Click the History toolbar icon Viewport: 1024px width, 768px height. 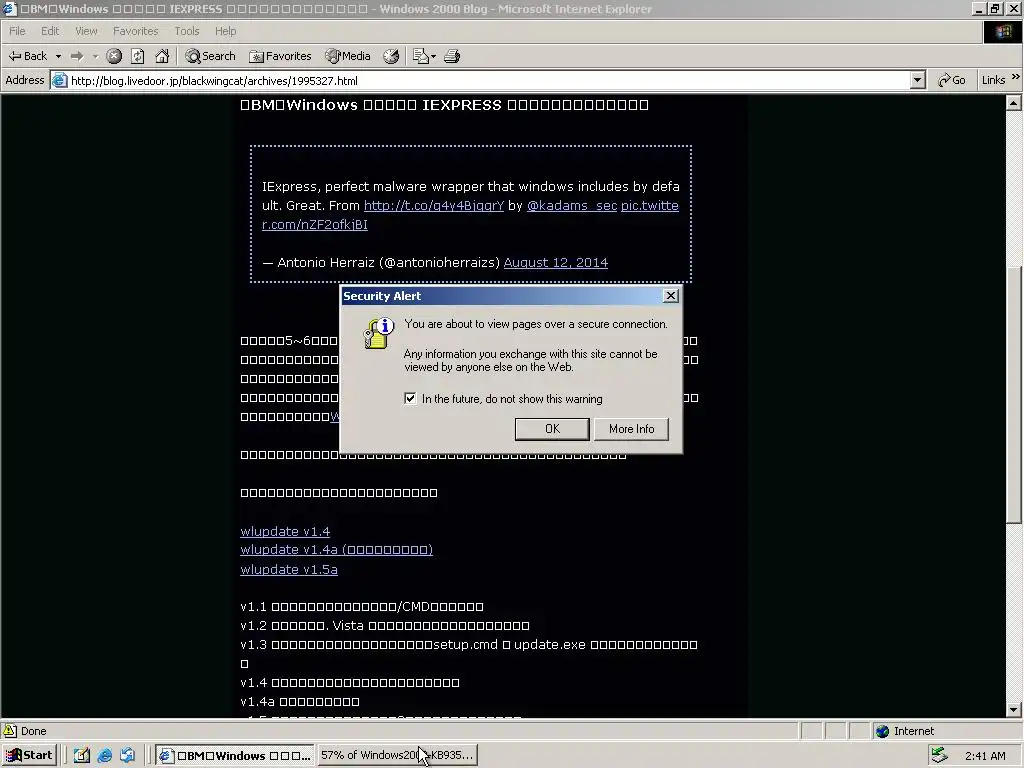(x=391, y=56)
